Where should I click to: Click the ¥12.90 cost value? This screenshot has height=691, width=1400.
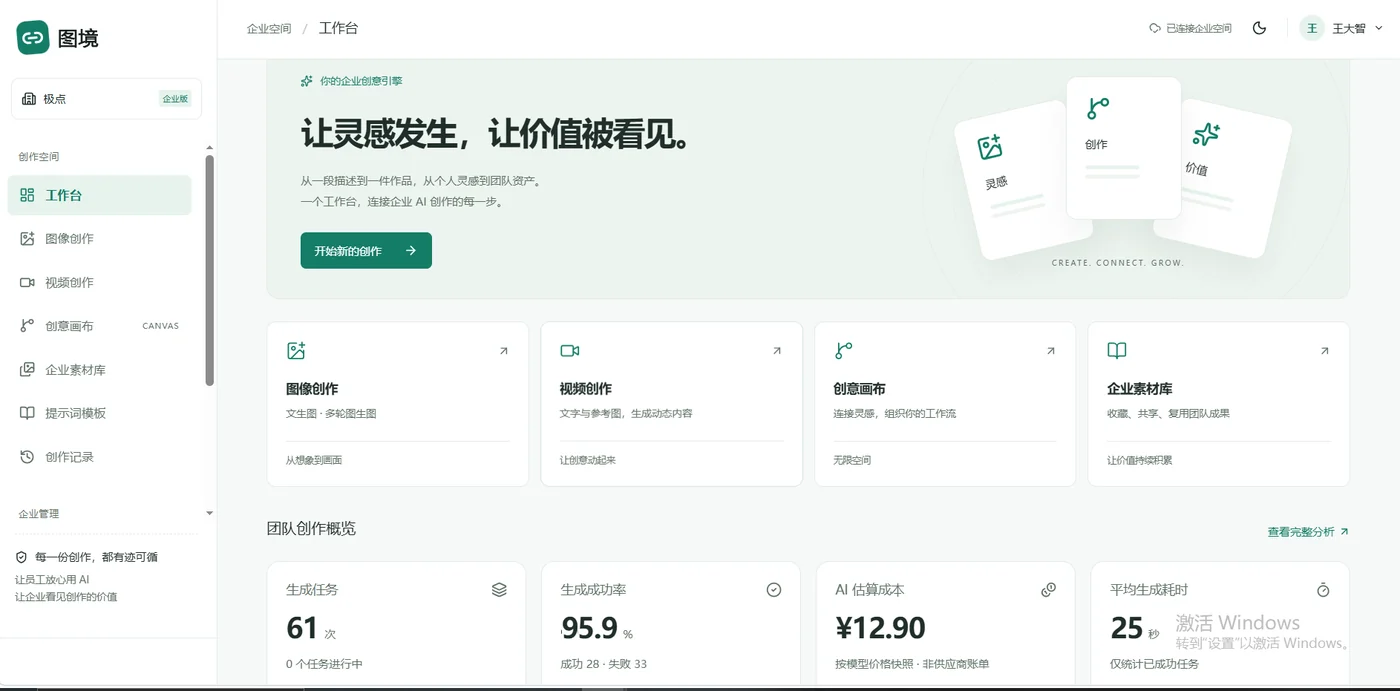[x=880, y=628]
